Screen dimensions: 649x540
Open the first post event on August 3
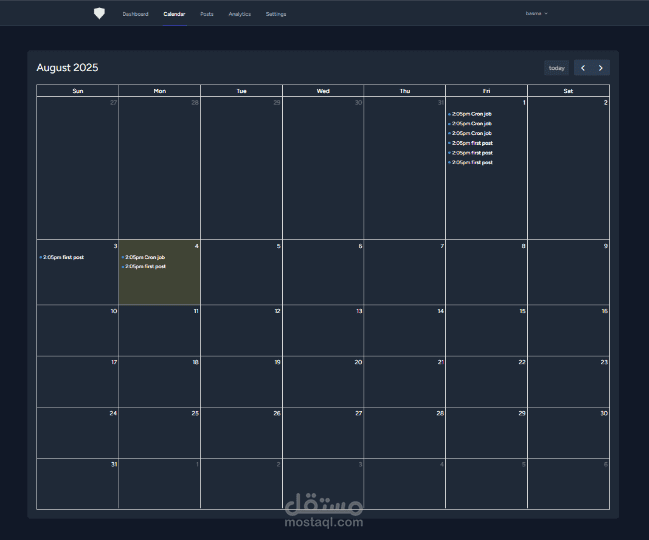tap(62, 257)
